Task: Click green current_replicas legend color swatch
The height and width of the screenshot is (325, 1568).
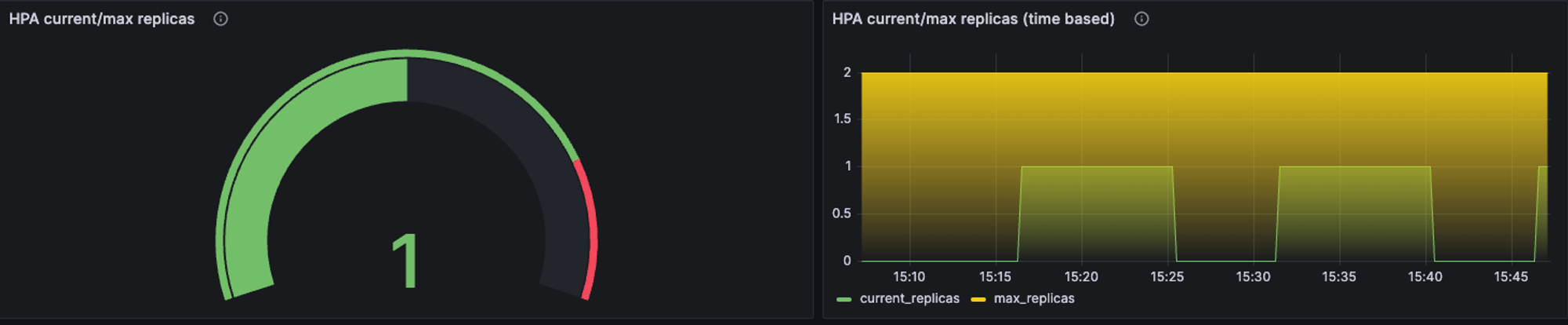Action: coord(844,299)
